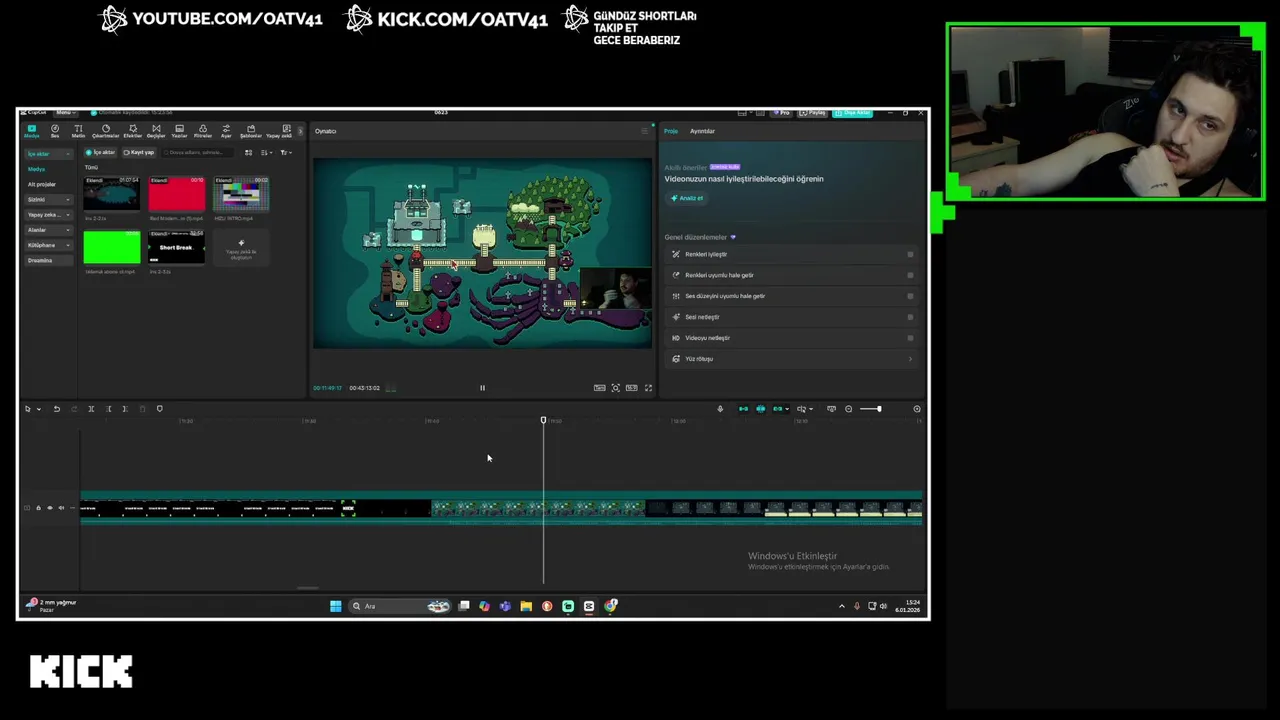This screenshot has width=1280, height=720.
Task: Enable Renkleri uyumlu hale getir checkbox
Action: 910,275
